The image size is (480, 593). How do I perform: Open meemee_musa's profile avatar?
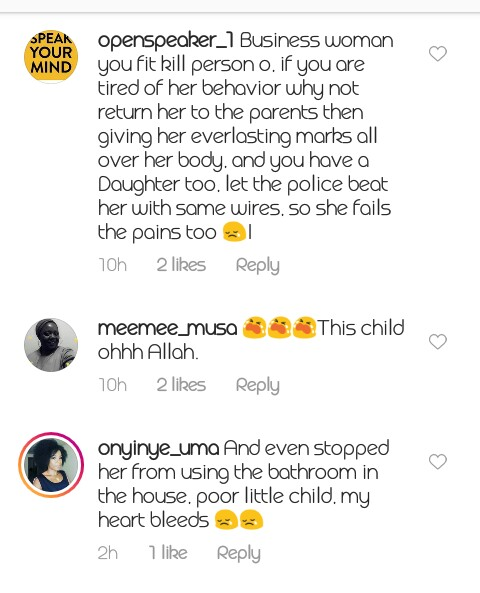tap(51, 345)
